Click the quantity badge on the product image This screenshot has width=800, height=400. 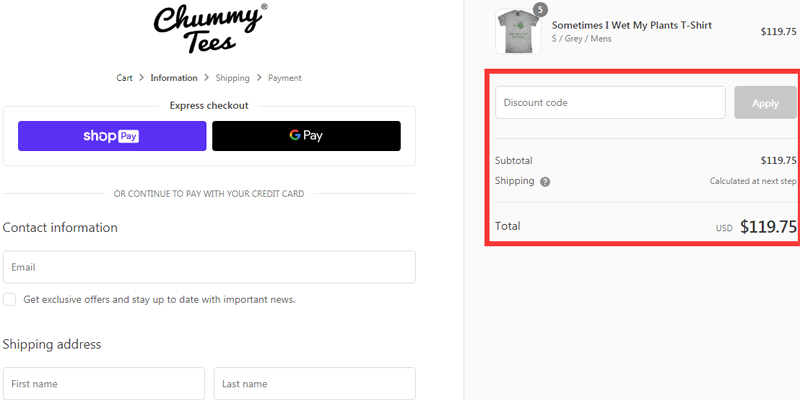540,10
